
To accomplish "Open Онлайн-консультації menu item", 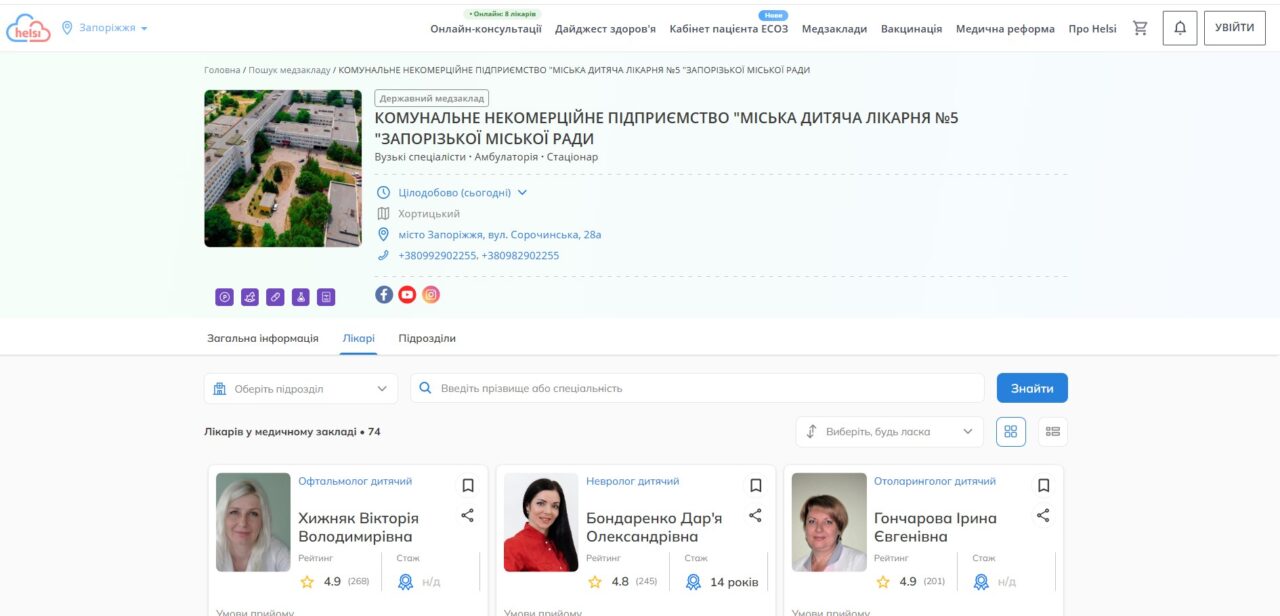I will point(486,29).
